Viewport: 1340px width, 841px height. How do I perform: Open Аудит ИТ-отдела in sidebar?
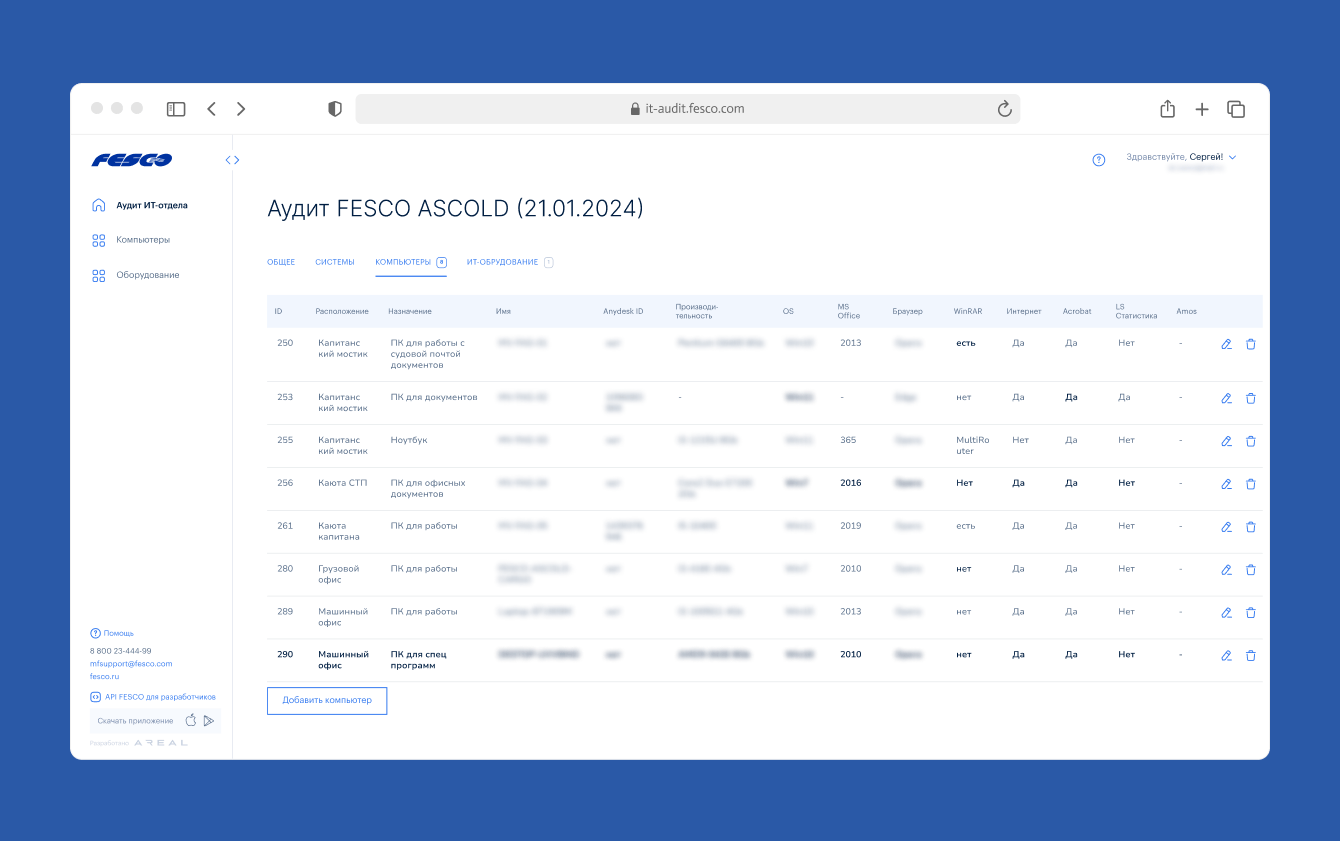pos(140,205)
